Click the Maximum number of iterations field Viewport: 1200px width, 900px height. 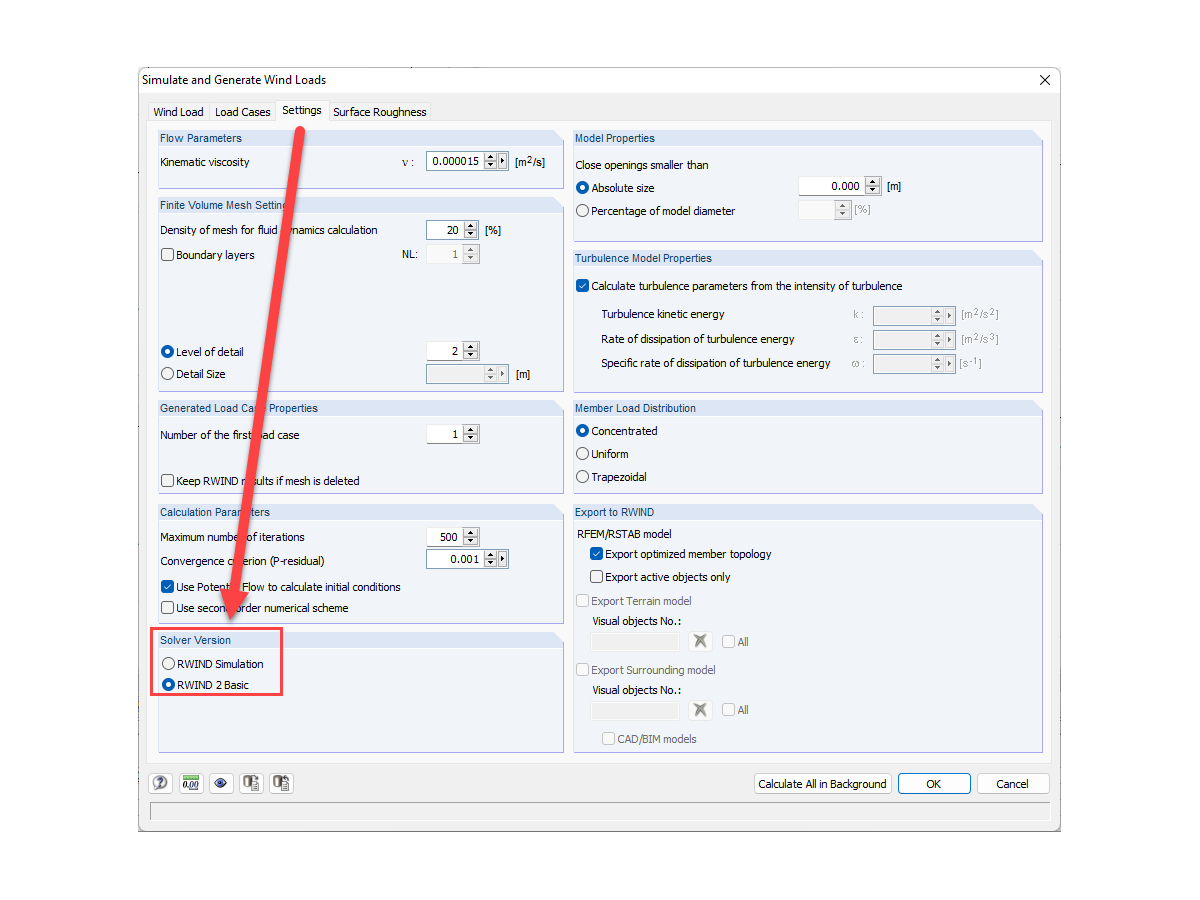(x=445, y=537)
